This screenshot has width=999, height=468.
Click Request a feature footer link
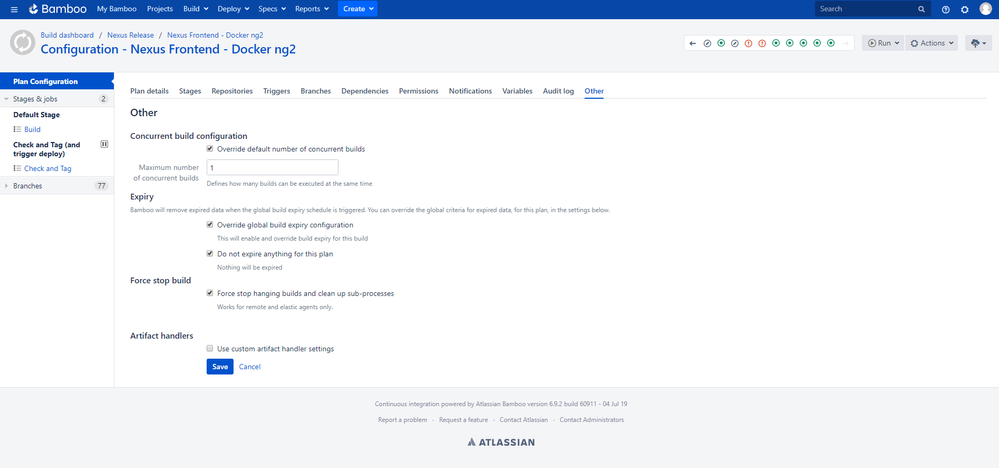tap(463, 420)
